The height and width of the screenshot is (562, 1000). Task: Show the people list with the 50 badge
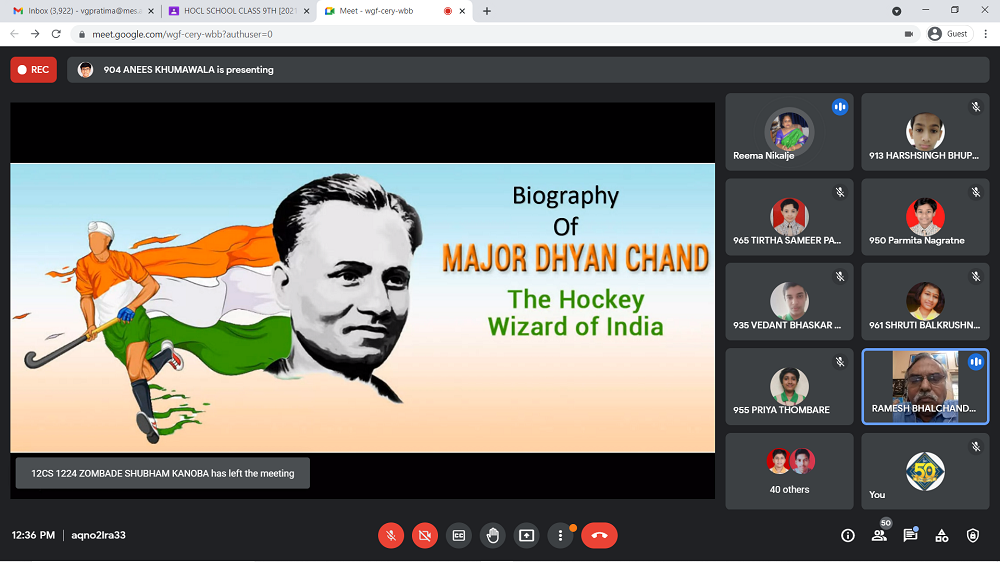[879, 535]
